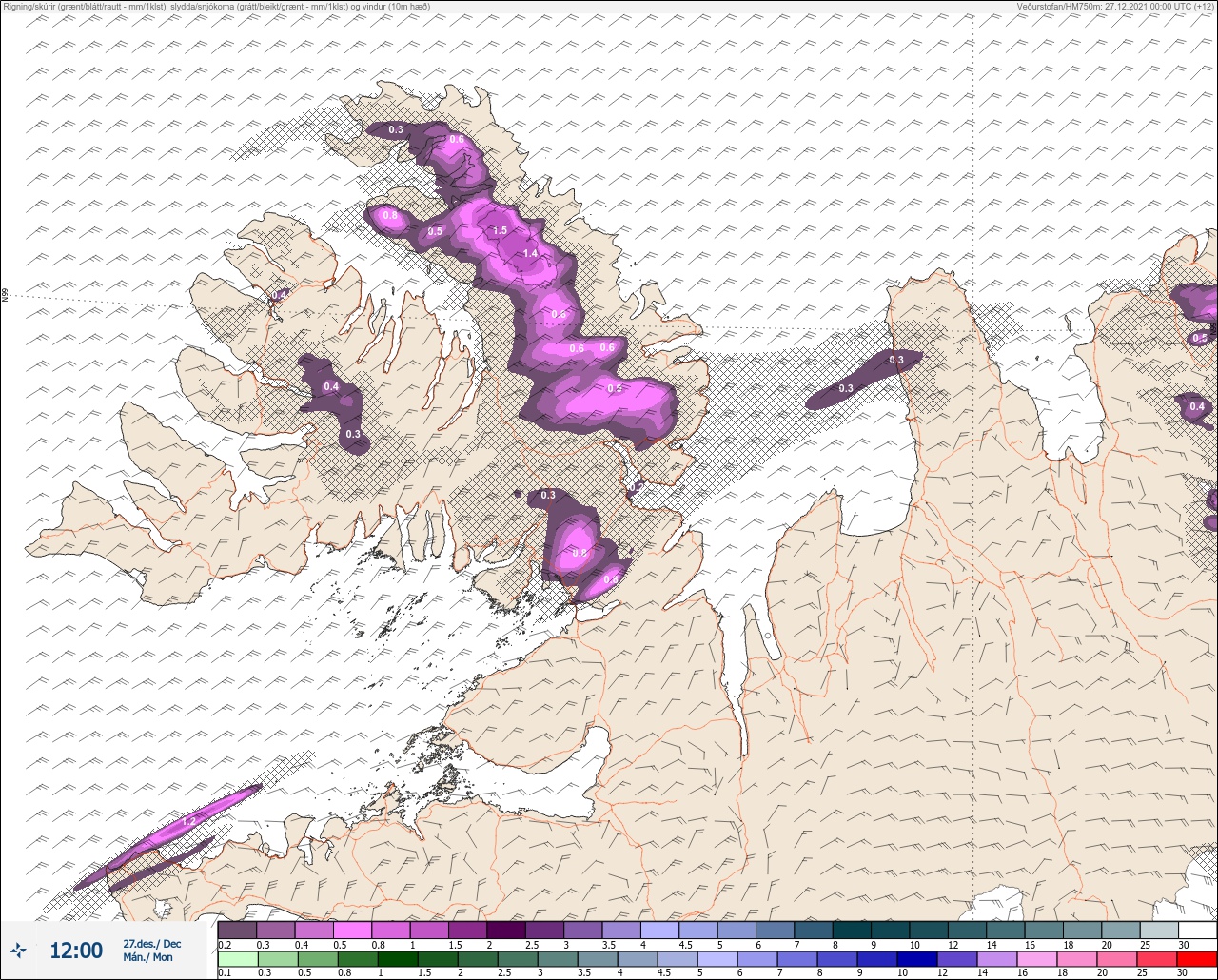Click the '27.des./ Dec' date text
Screen dimensions: 1218x980
coord(152,943)
